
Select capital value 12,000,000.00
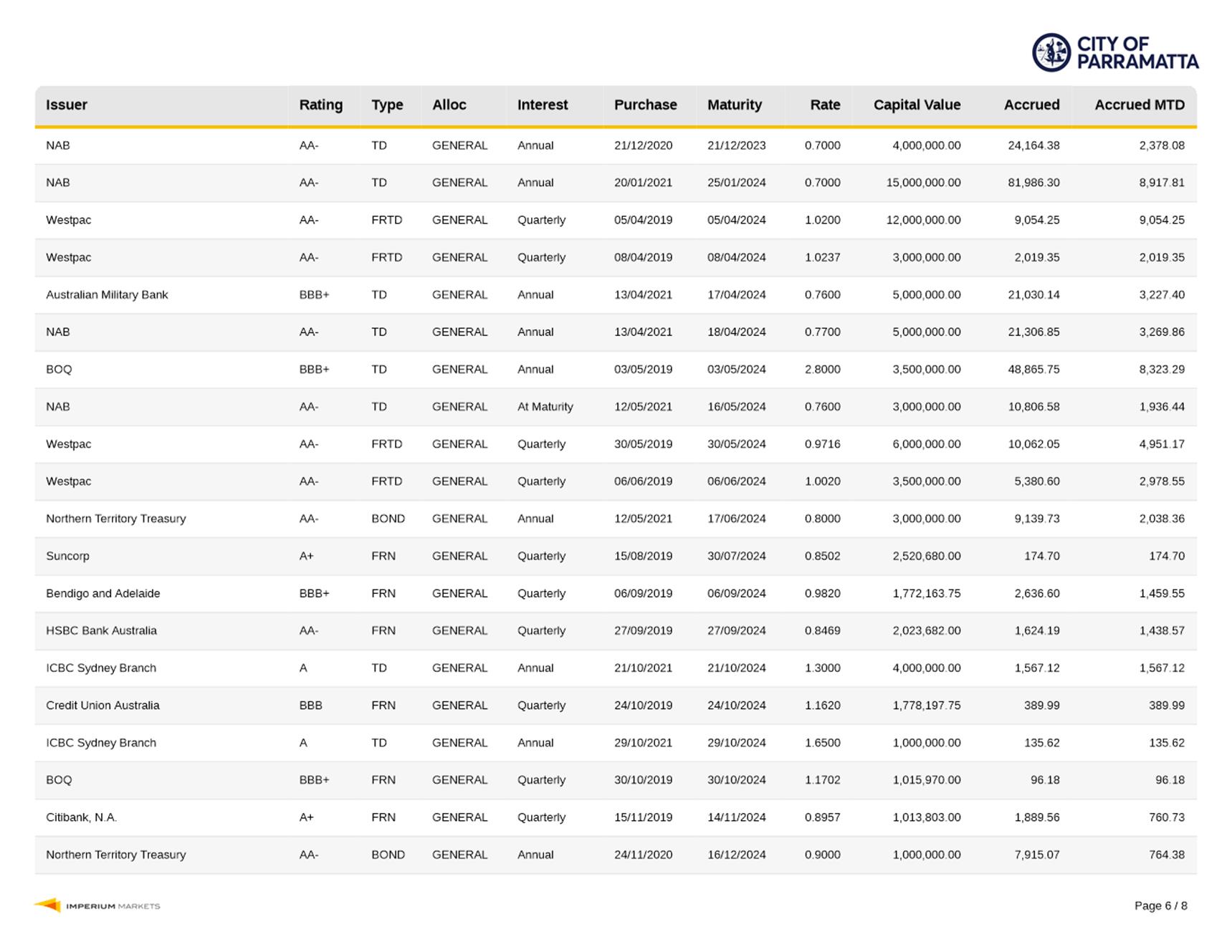pos(923,220)
